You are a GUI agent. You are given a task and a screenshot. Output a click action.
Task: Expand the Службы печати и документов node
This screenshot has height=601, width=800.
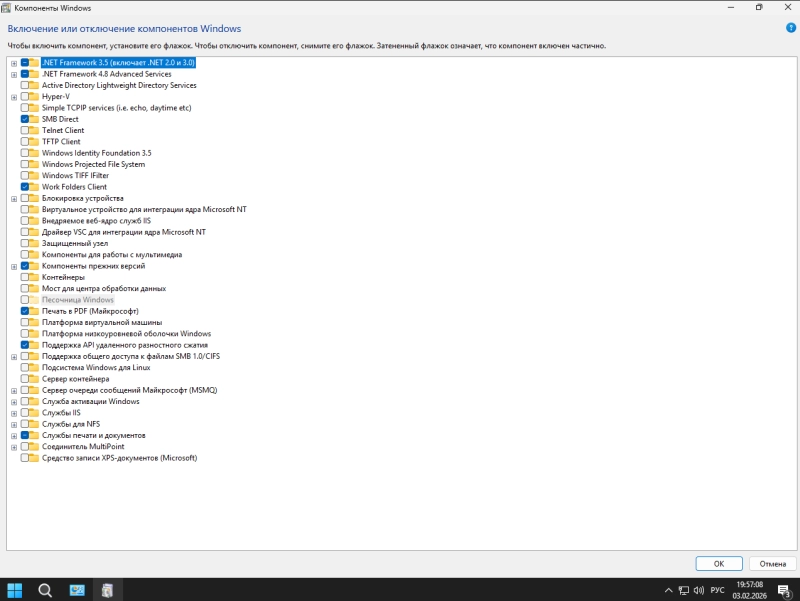14,436
